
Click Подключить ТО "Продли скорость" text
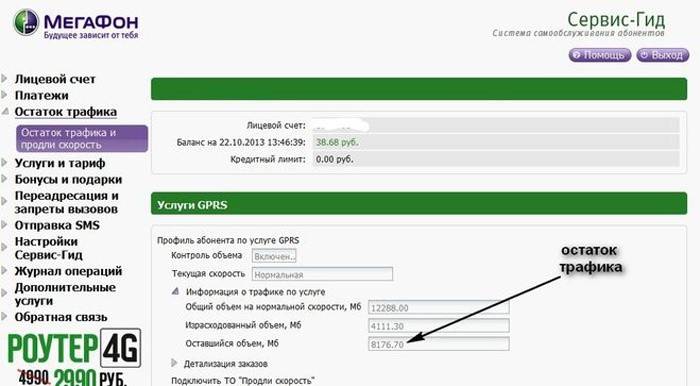(243, 381)
